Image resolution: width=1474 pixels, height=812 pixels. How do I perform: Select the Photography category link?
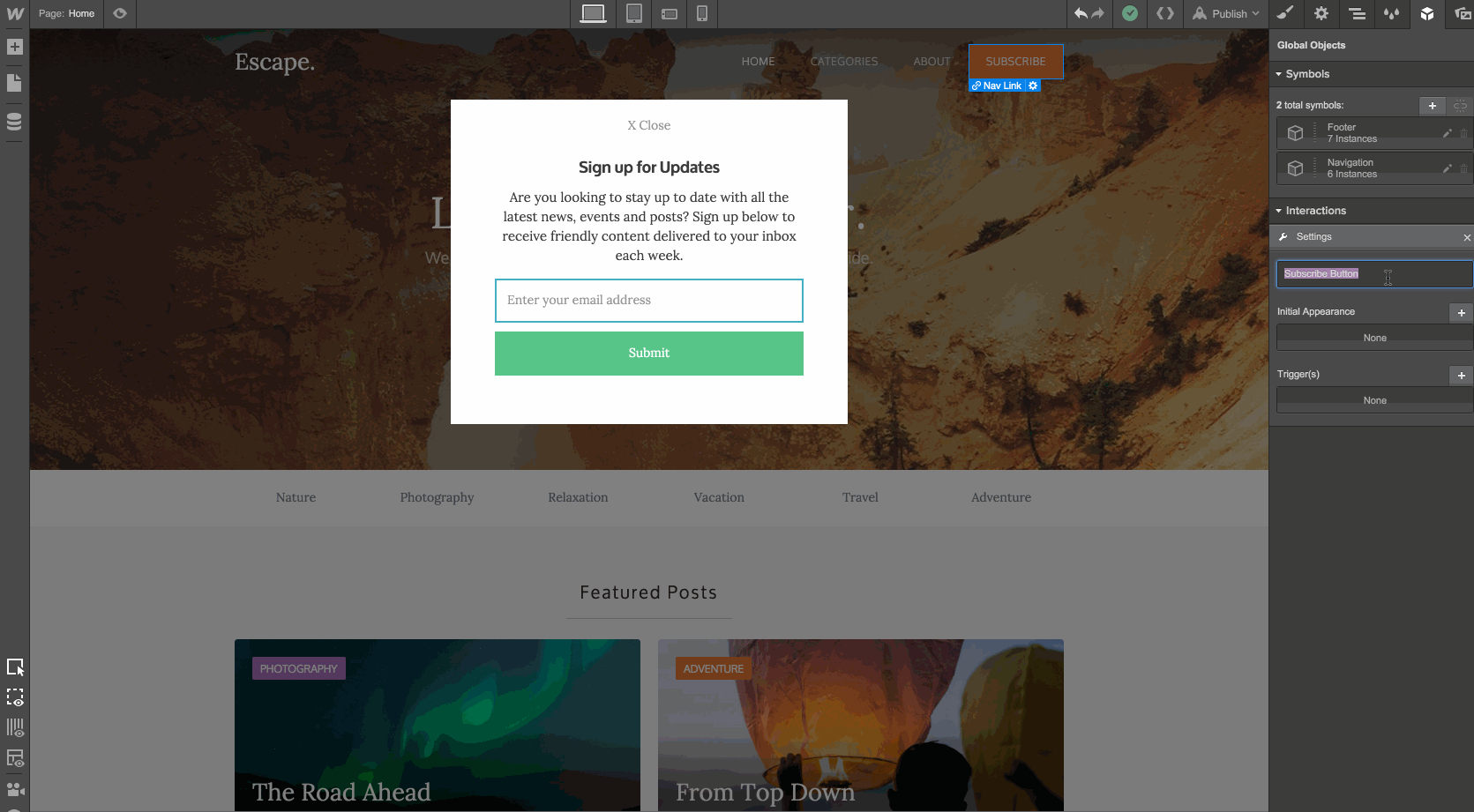tap(437, 497)
